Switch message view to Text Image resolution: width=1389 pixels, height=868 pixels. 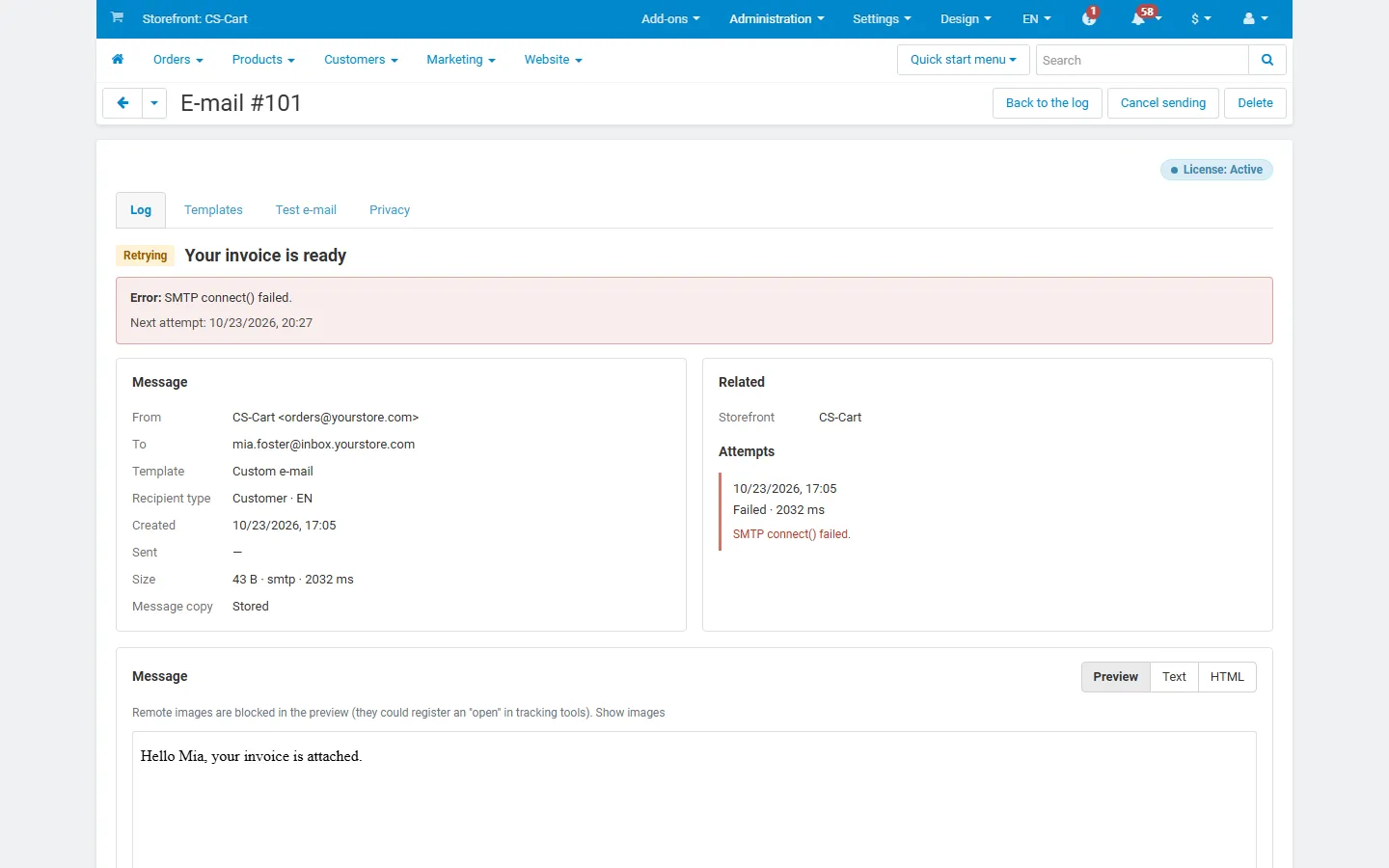tap(1174, 677)
